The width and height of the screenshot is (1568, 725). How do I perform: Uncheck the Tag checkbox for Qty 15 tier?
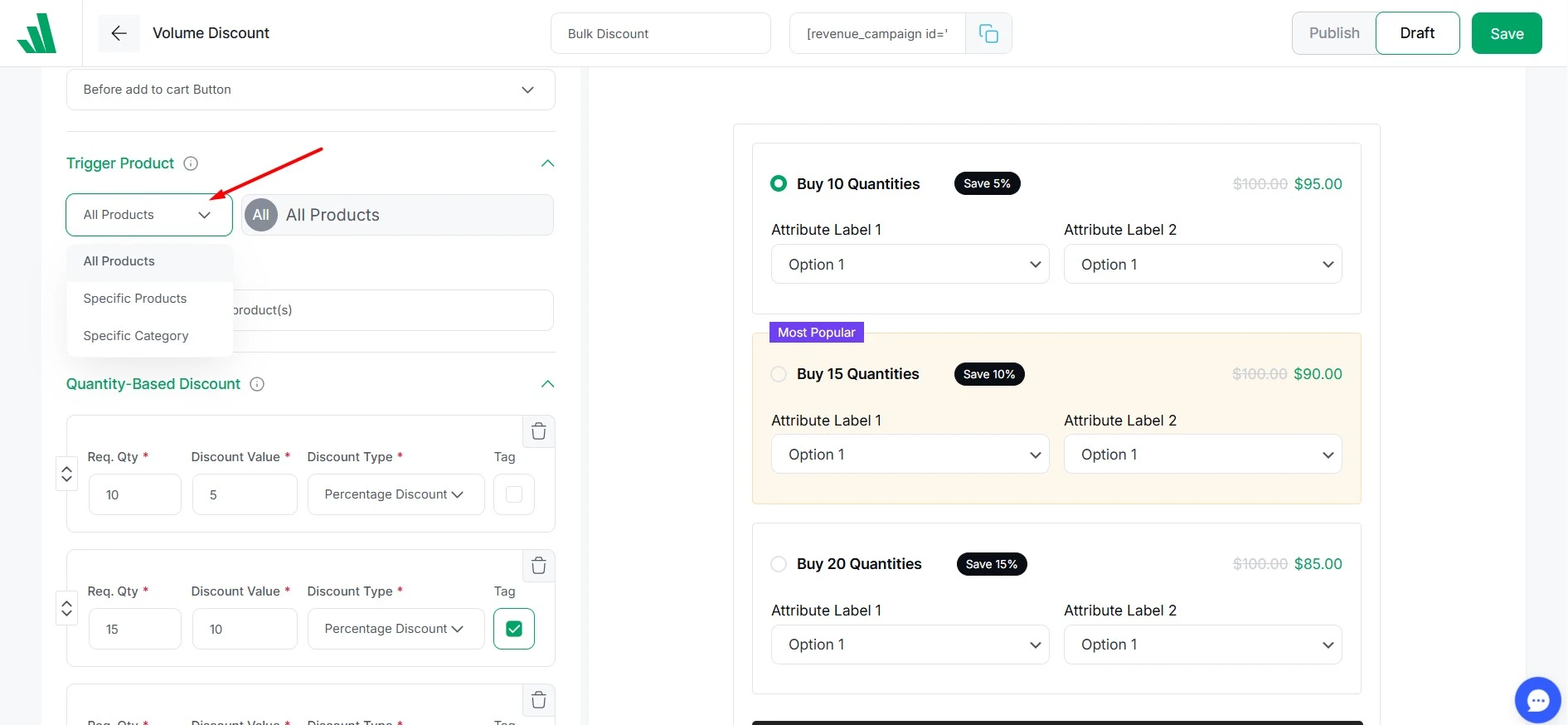click(514, 629)
